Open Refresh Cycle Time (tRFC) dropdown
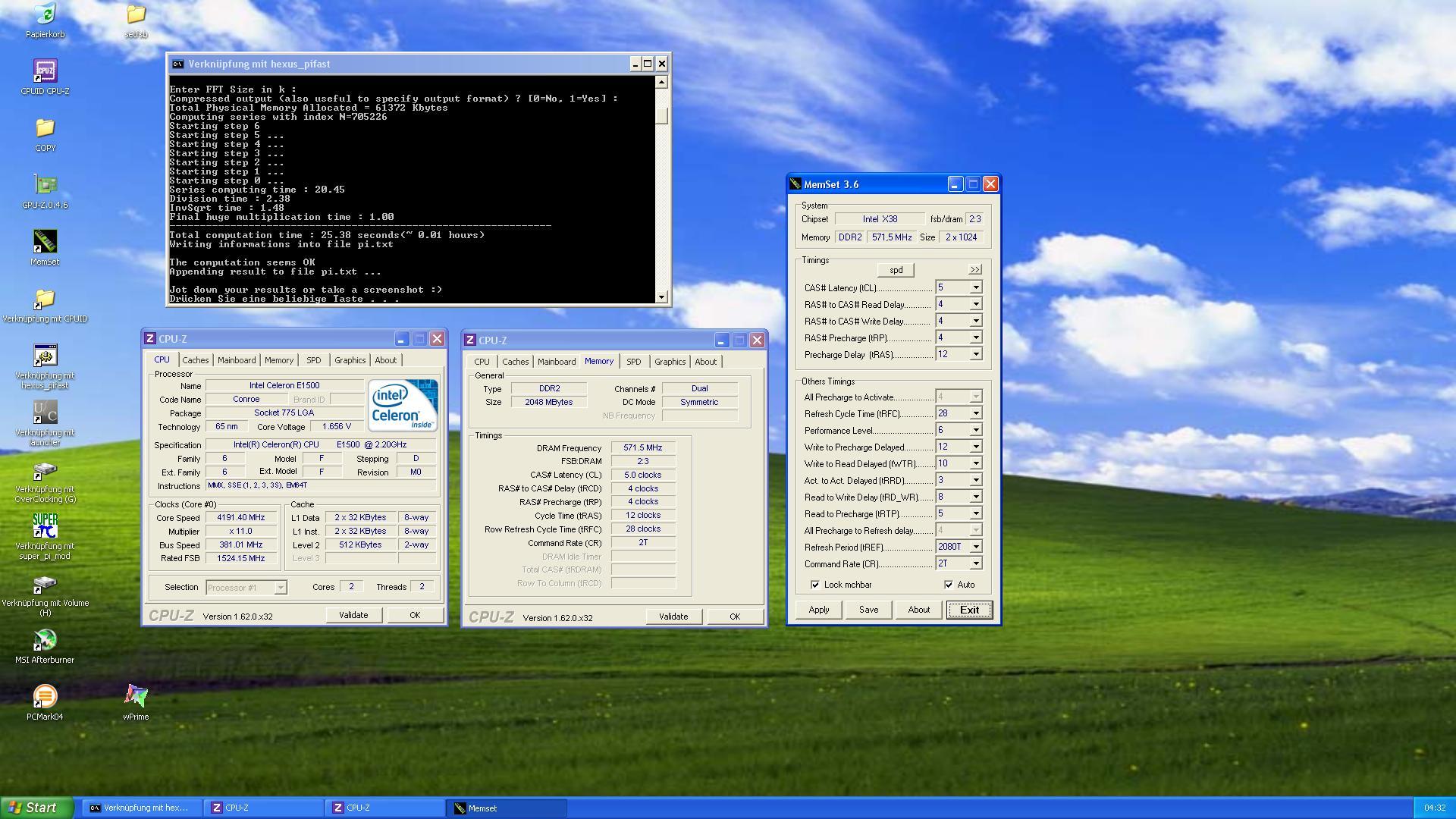This screenshot has height=819, width=1456. coord(976,414)
